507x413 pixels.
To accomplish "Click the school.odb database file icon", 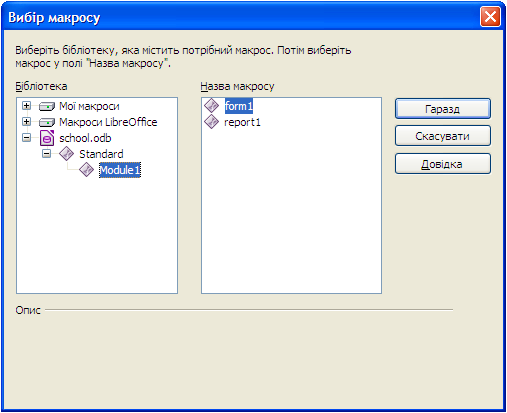I will [x=47, y=138].
